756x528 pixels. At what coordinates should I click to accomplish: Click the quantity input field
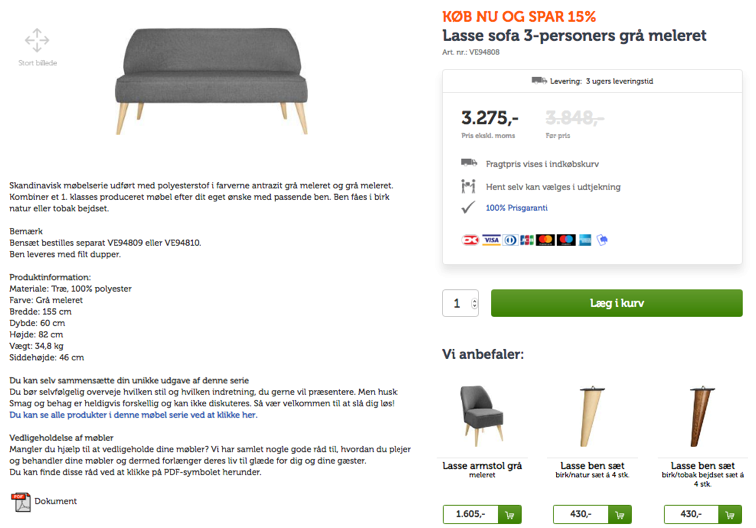(456, 303)
